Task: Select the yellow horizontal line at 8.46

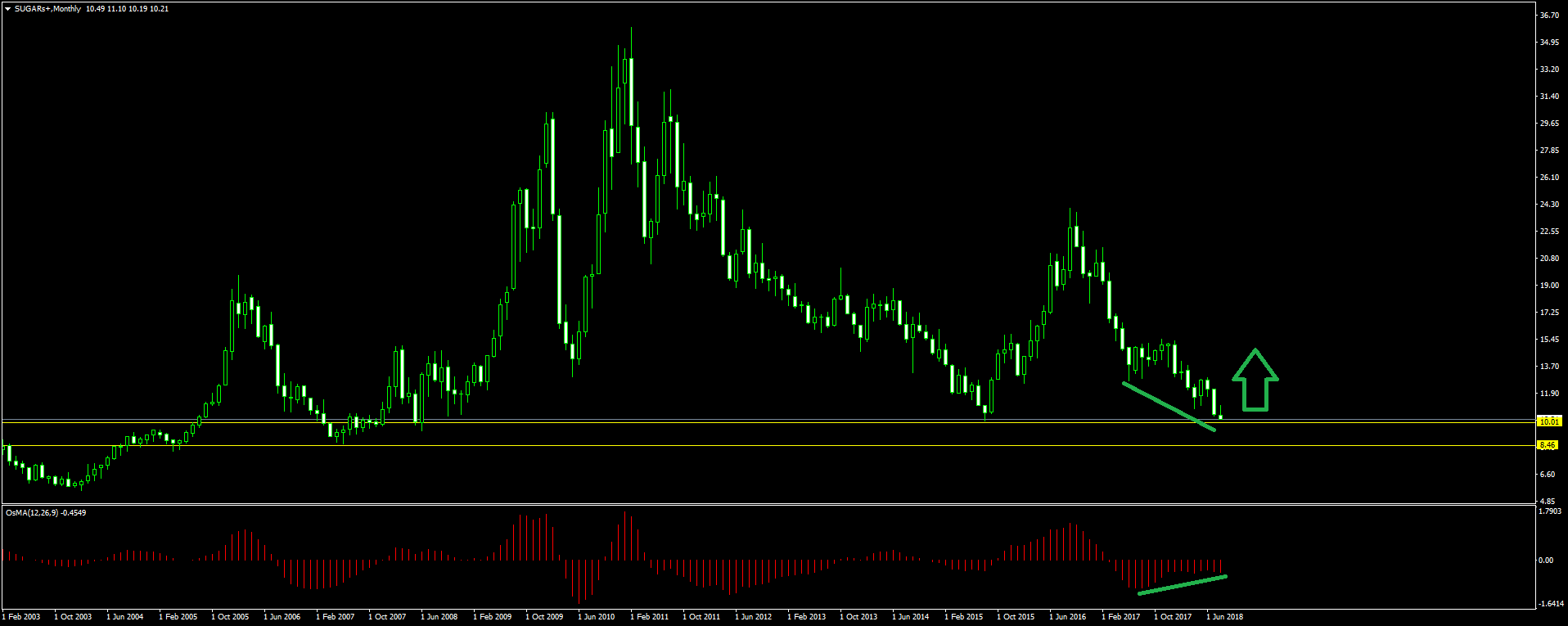Action: pos(768,446)
